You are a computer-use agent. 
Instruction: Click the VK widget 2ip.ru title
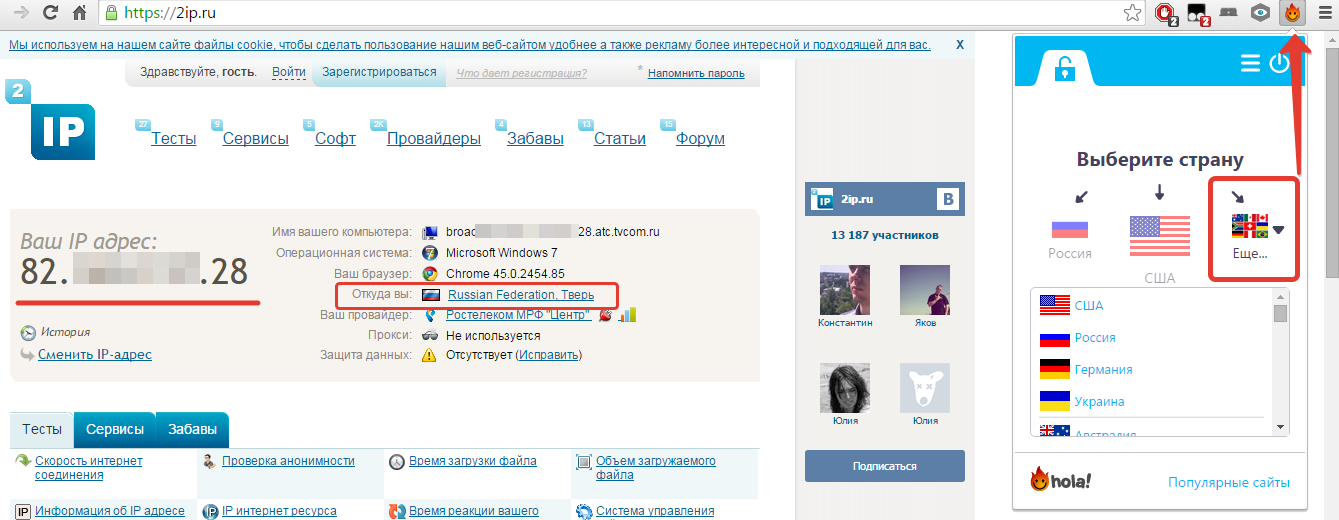pyautogui.click(x=856, y=199)
